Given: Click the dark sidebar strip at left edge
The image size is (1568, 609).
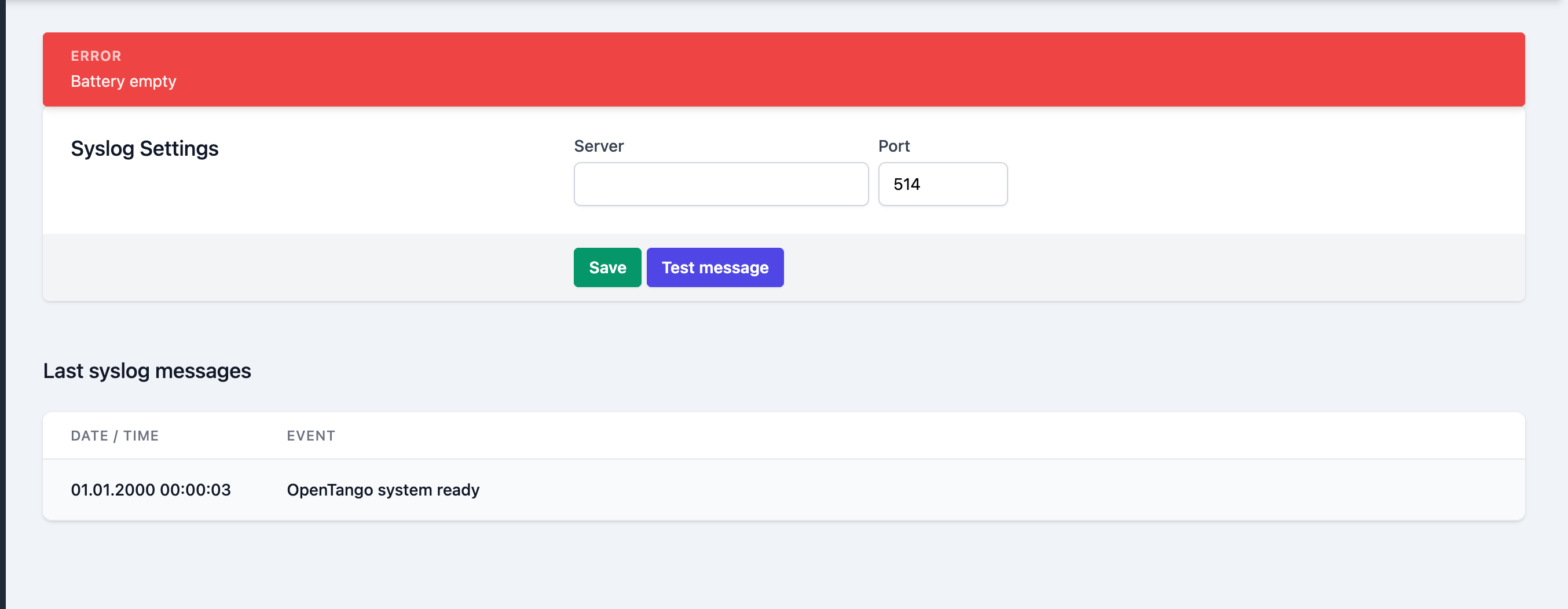Looking at the screenshot, I should (x=2, y=304).
